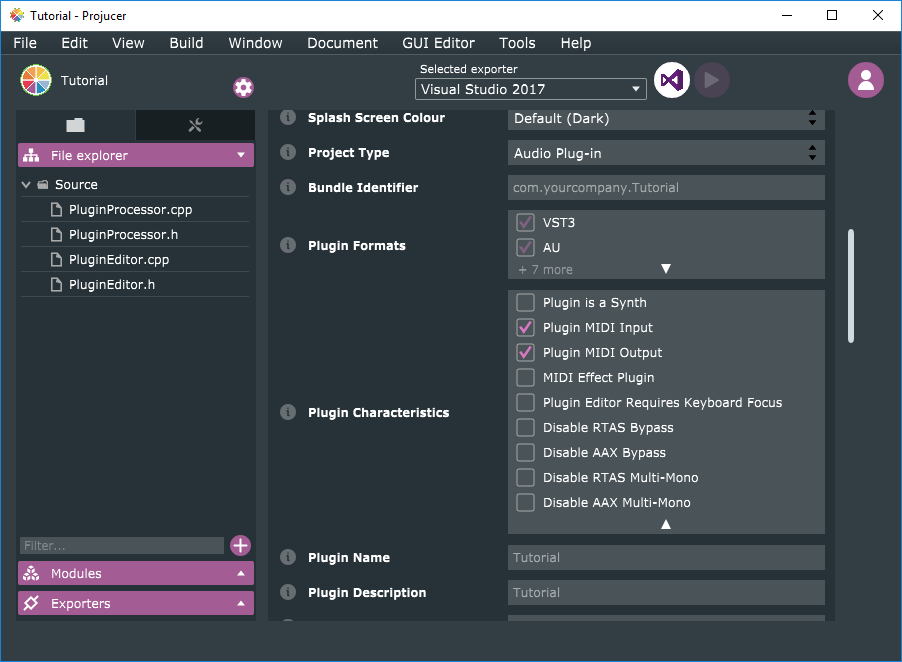Enable Plugin Editor Requires Keyboard Focus
Viewport: 902px width, 662px height.
[525, 403]
